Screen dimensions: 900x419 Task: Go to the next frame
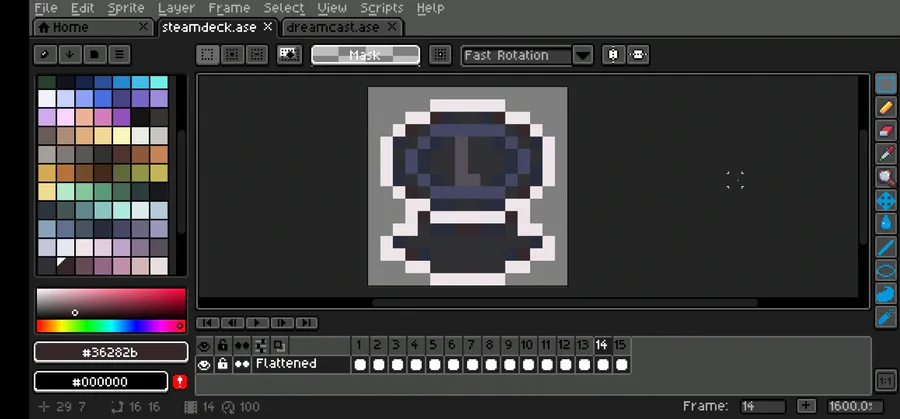(282, 323)
